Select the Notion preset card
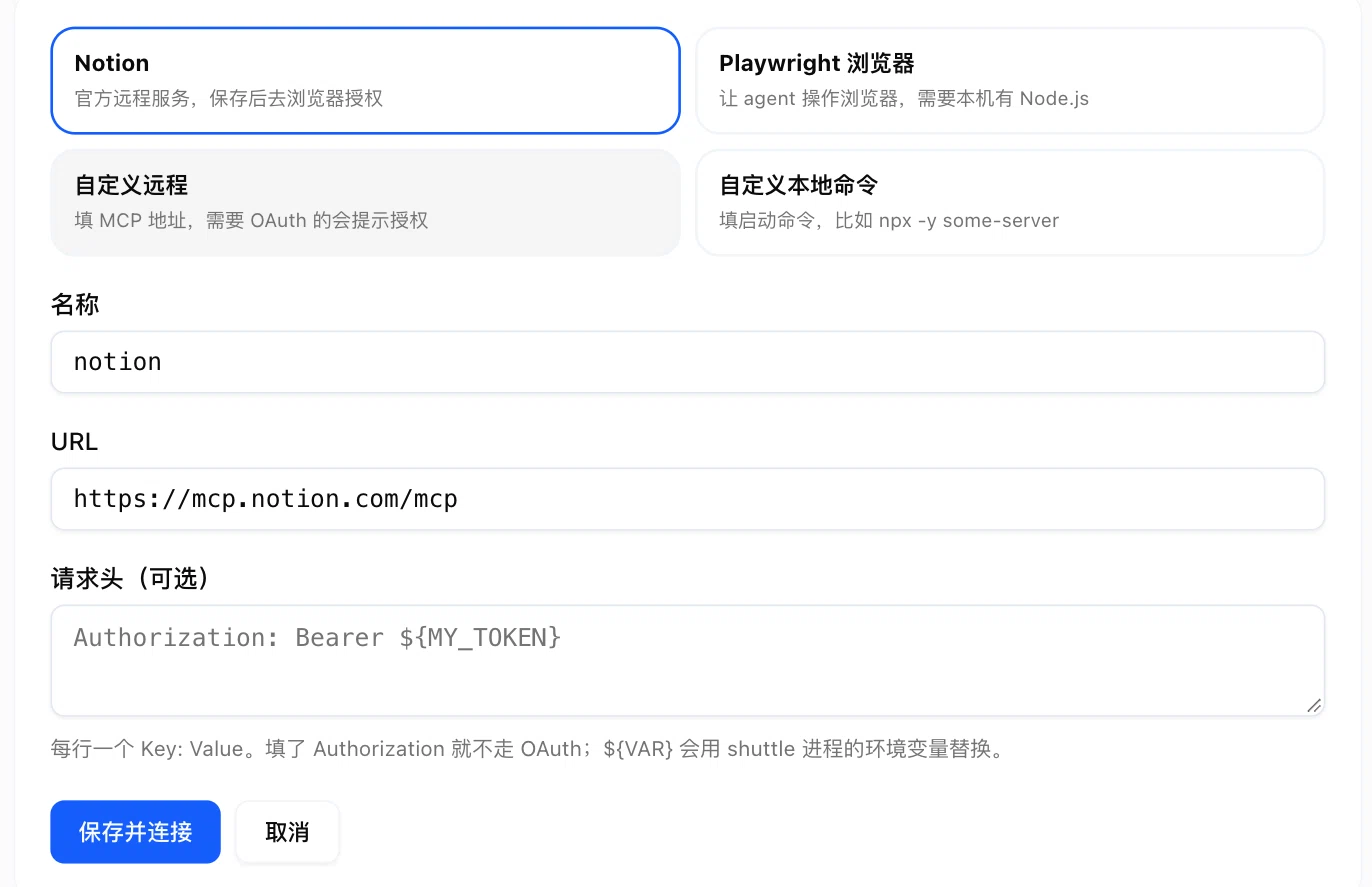 (x=365, y=80)
